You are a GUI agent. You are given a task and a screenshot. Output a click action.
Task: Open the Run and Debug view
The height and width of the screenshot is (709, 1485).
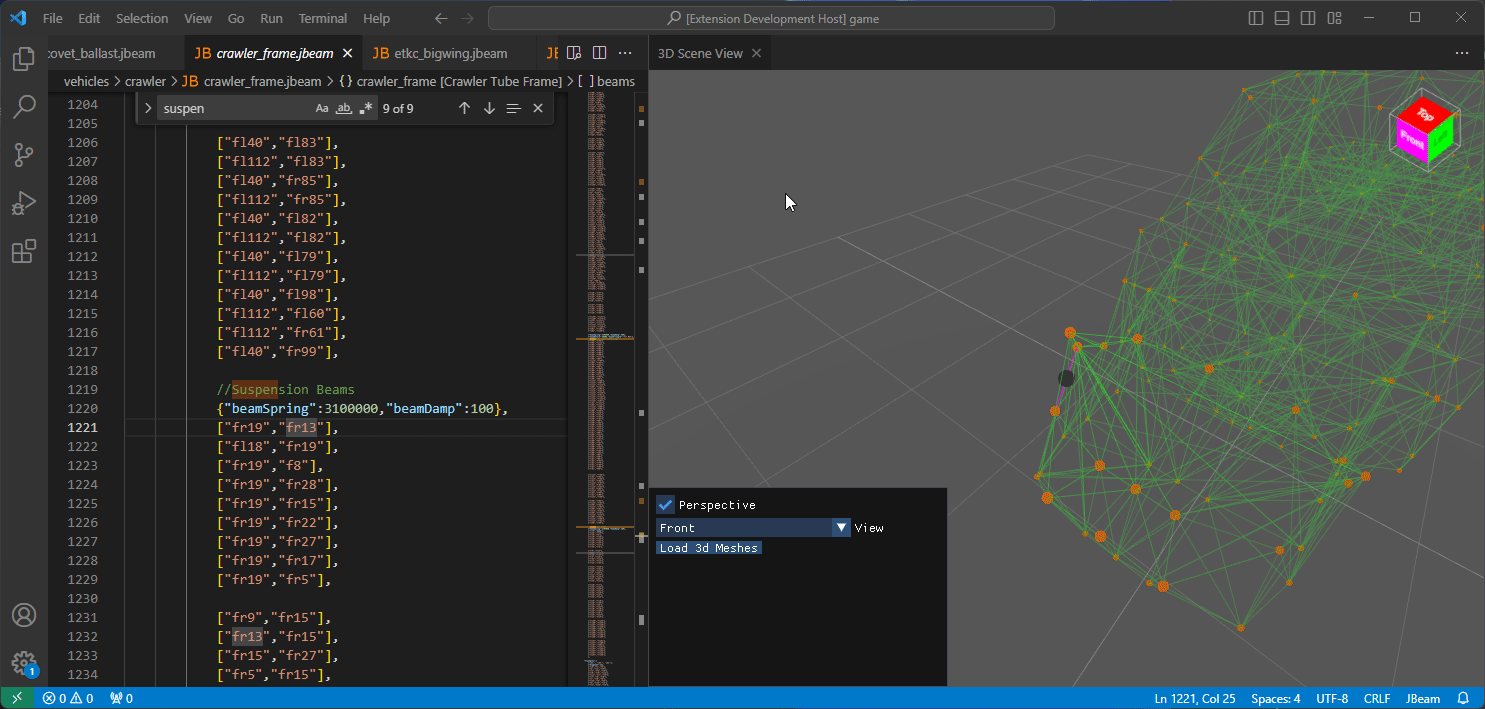pyautogui.click(x=24, y=203)
